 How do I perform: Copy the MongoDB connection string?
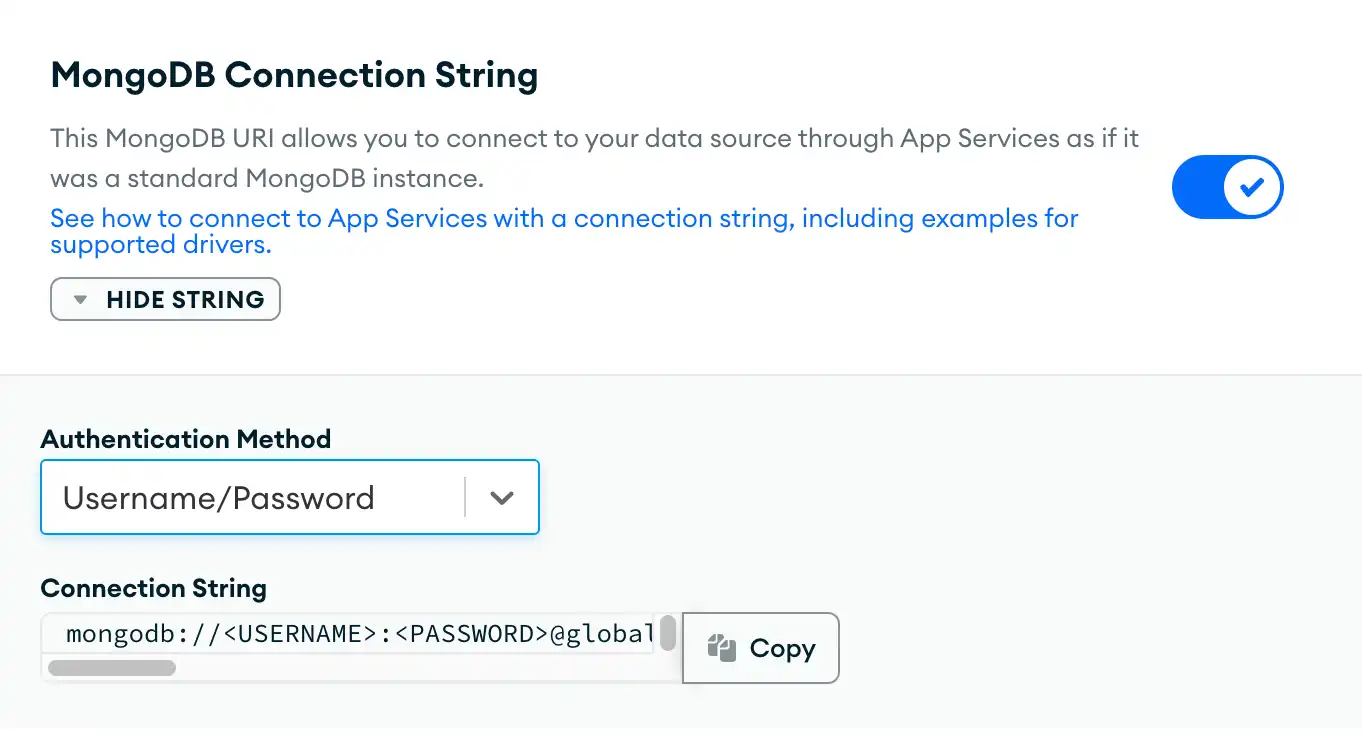pyautogui.click(x=760, y=648)
